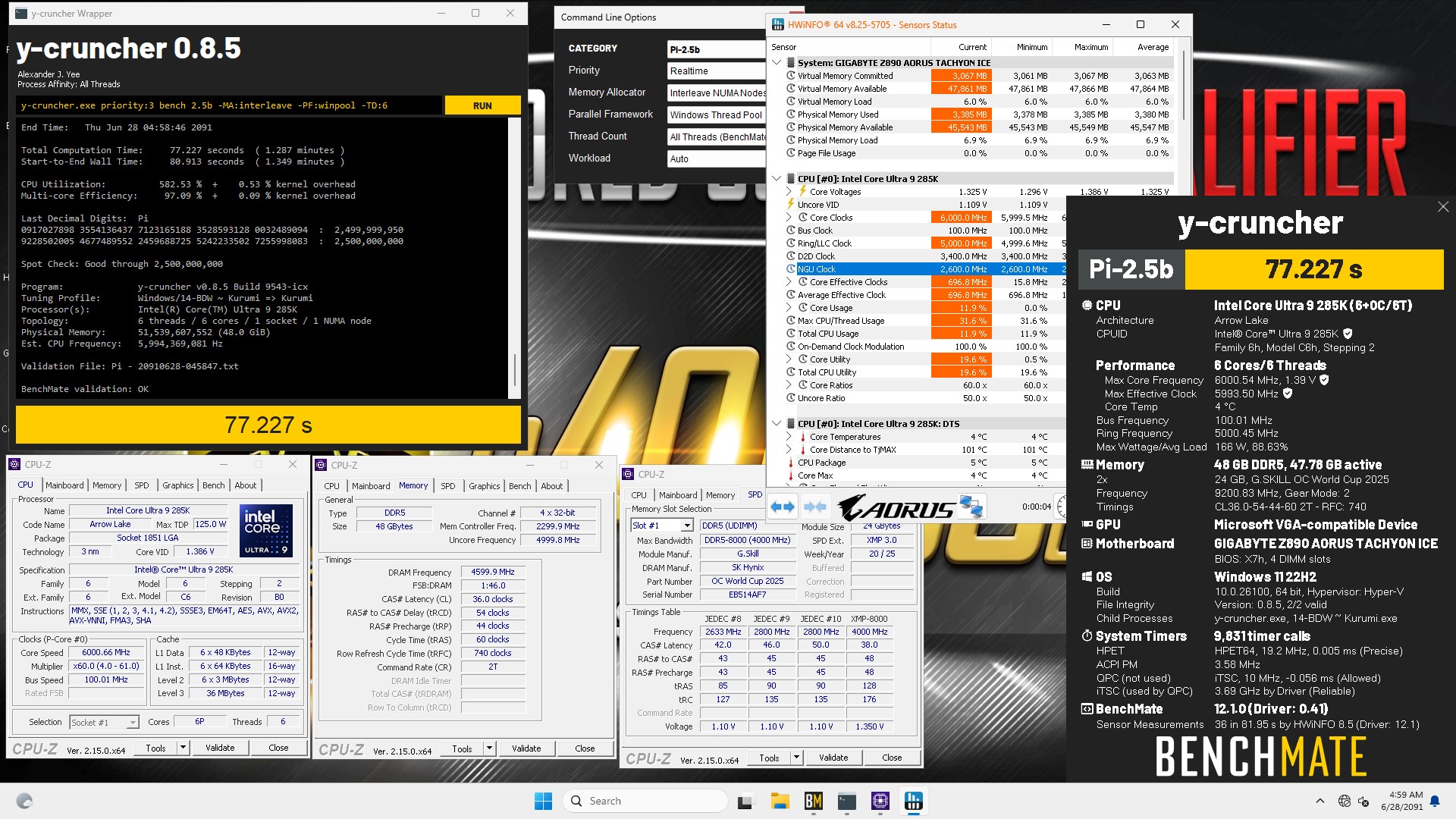Click the Memory Allocator Interleave NUMA field

(717, 93)
